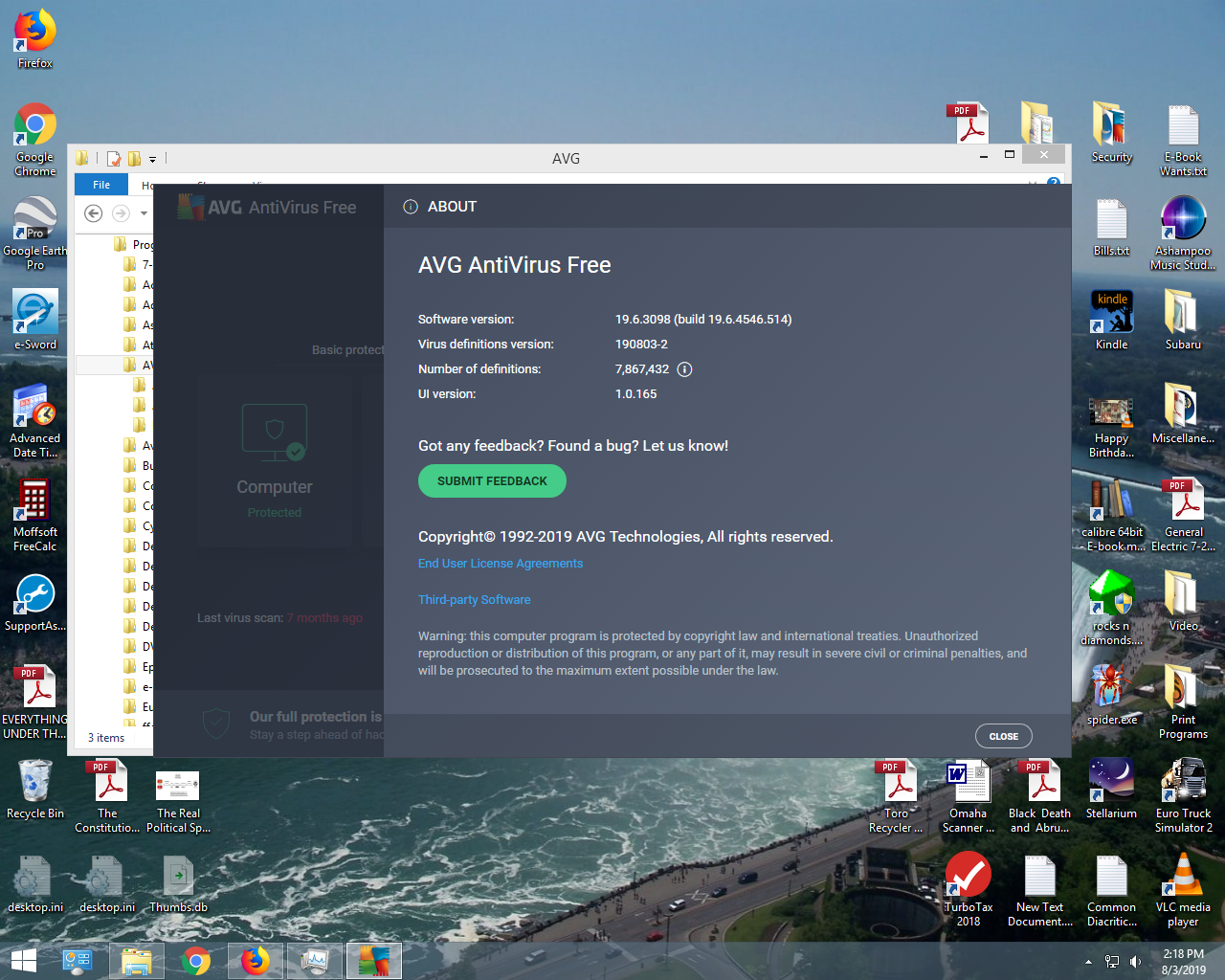Image resolution: width=1225 pixels, height=980 pixels.
Task: Open The Constitution PDF on desktop
Action: [x=107, y=796]
